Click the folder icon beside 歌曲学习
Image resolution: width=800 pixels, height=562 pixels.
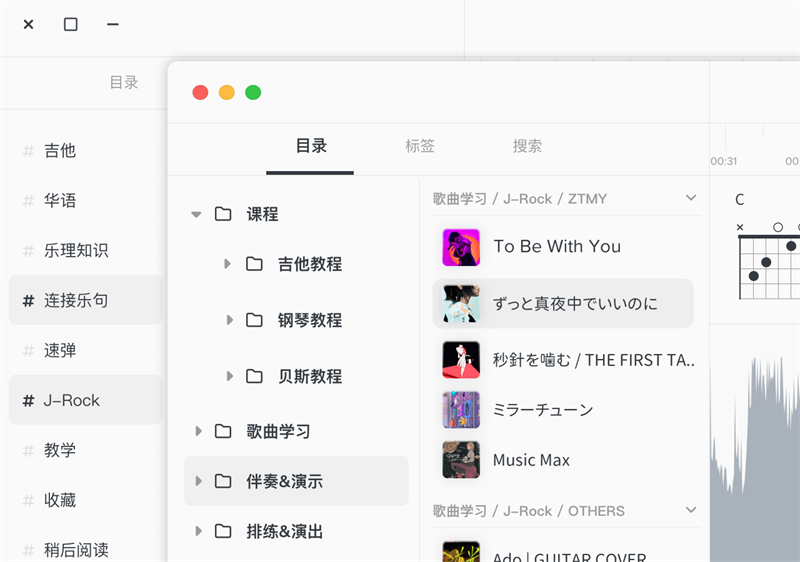(223, 431)
